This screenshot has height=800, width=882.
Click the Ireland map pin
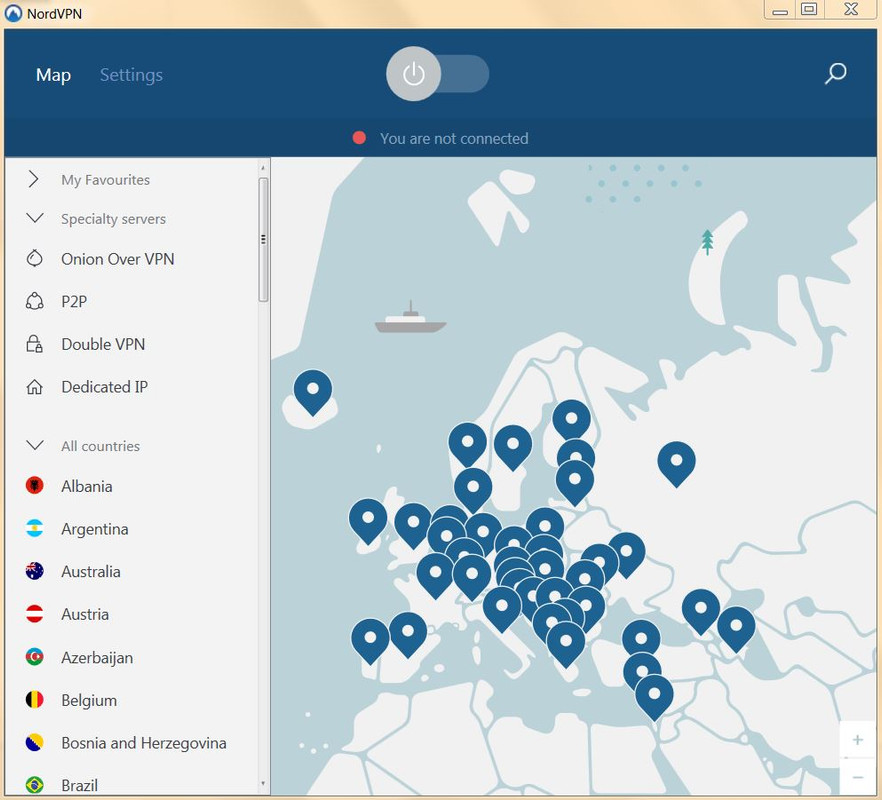pos(368,518)
